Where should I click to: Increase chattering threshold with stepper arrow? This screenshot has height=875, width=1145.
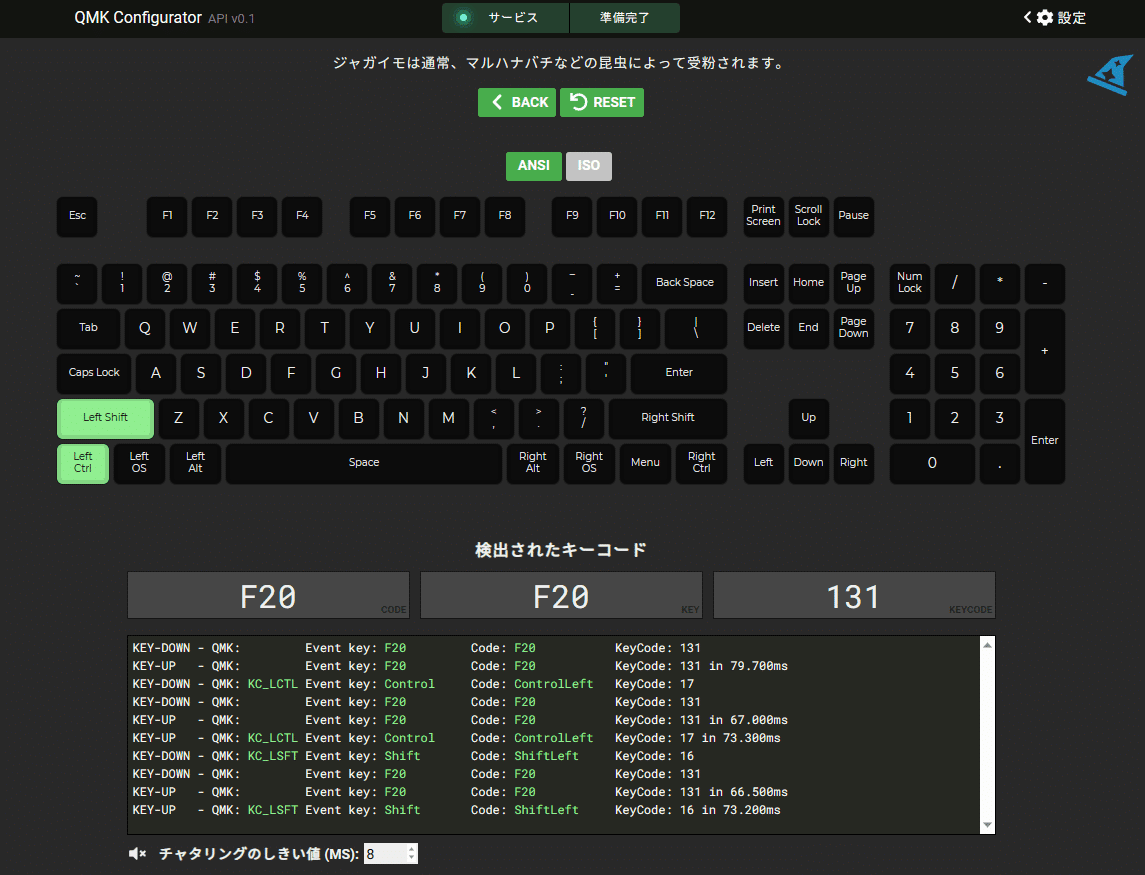[x=412, y=849]
